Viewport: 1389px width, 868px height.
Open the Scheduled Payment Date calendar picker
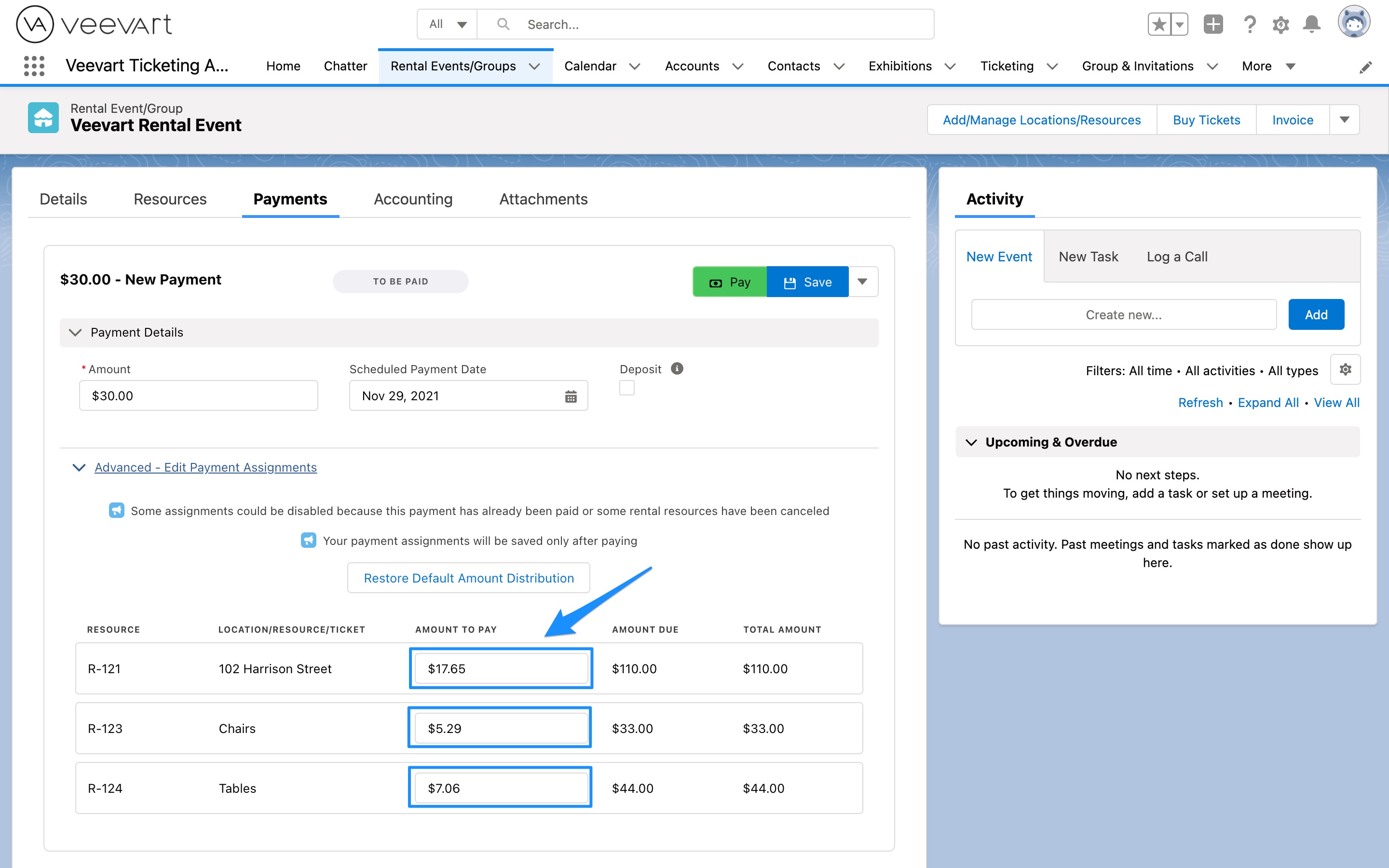[571, 395]
